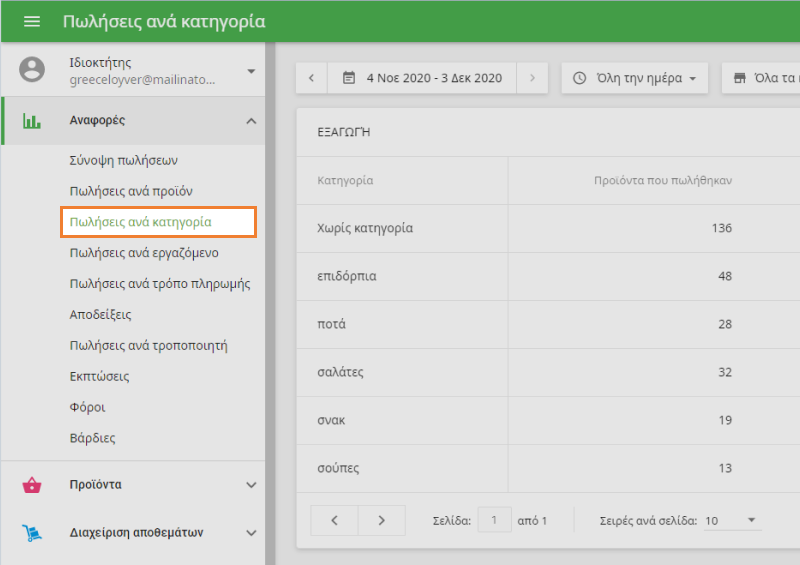Click the green reports chart icon
The height and width of the screenshot is (565, 800).
pos(32,121)
